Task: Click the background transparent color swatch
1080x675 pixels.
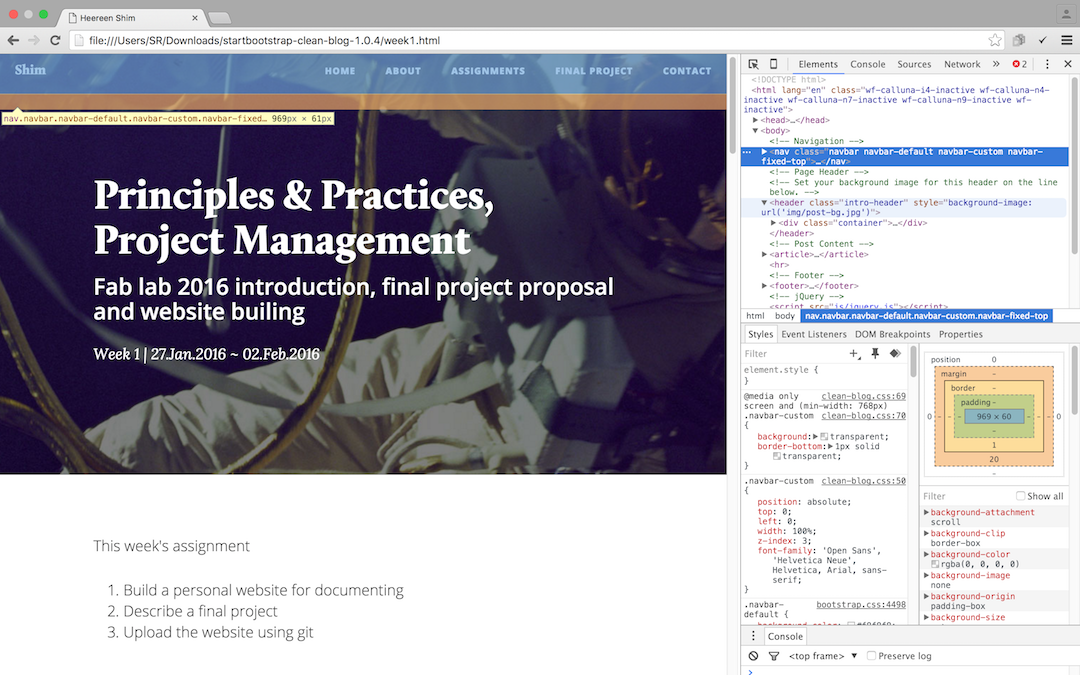Action: click(824, 437)
